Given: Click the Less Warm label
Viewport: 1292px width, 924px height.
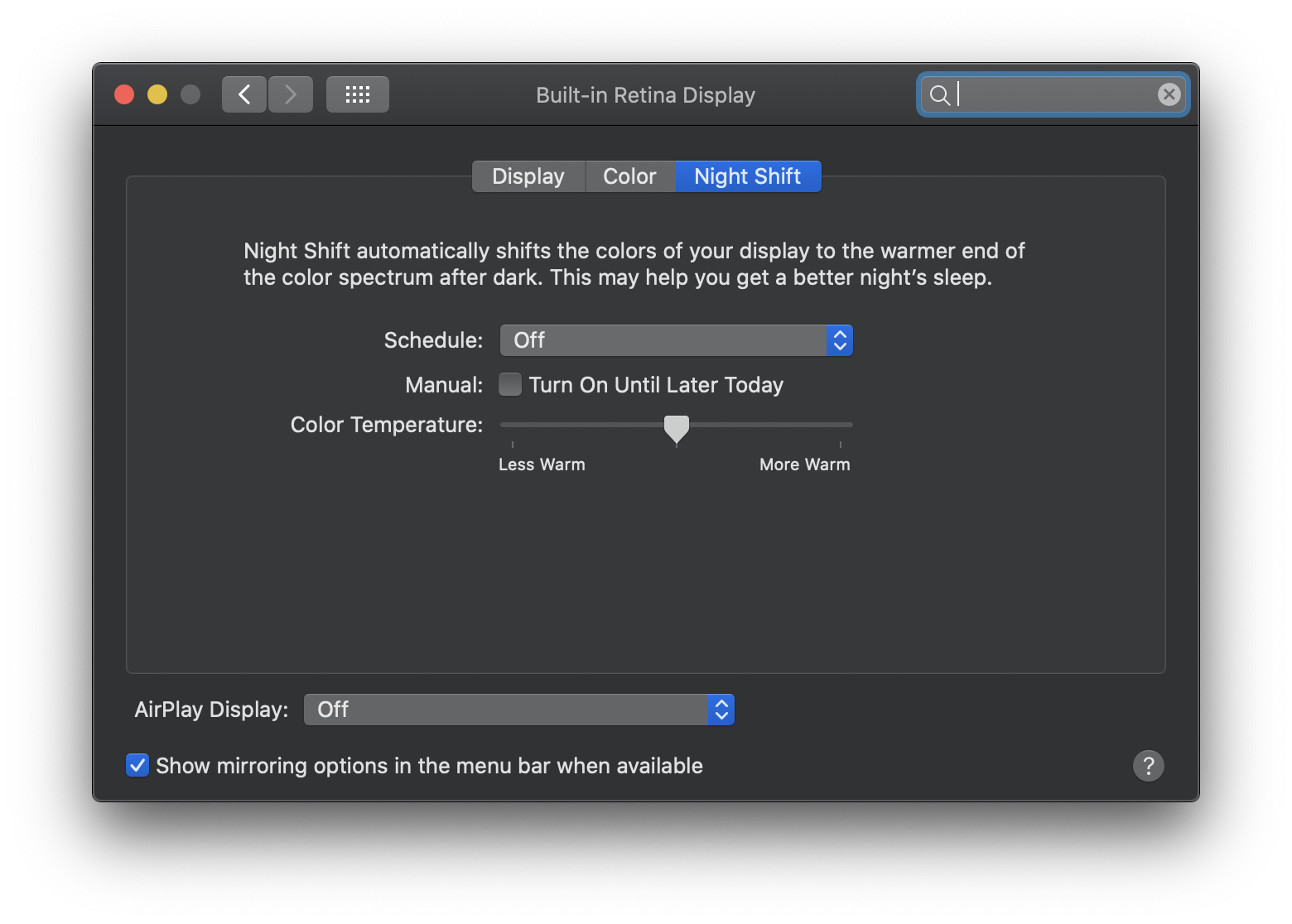Looking at the screenshot, I should click(x=542, y=464).
